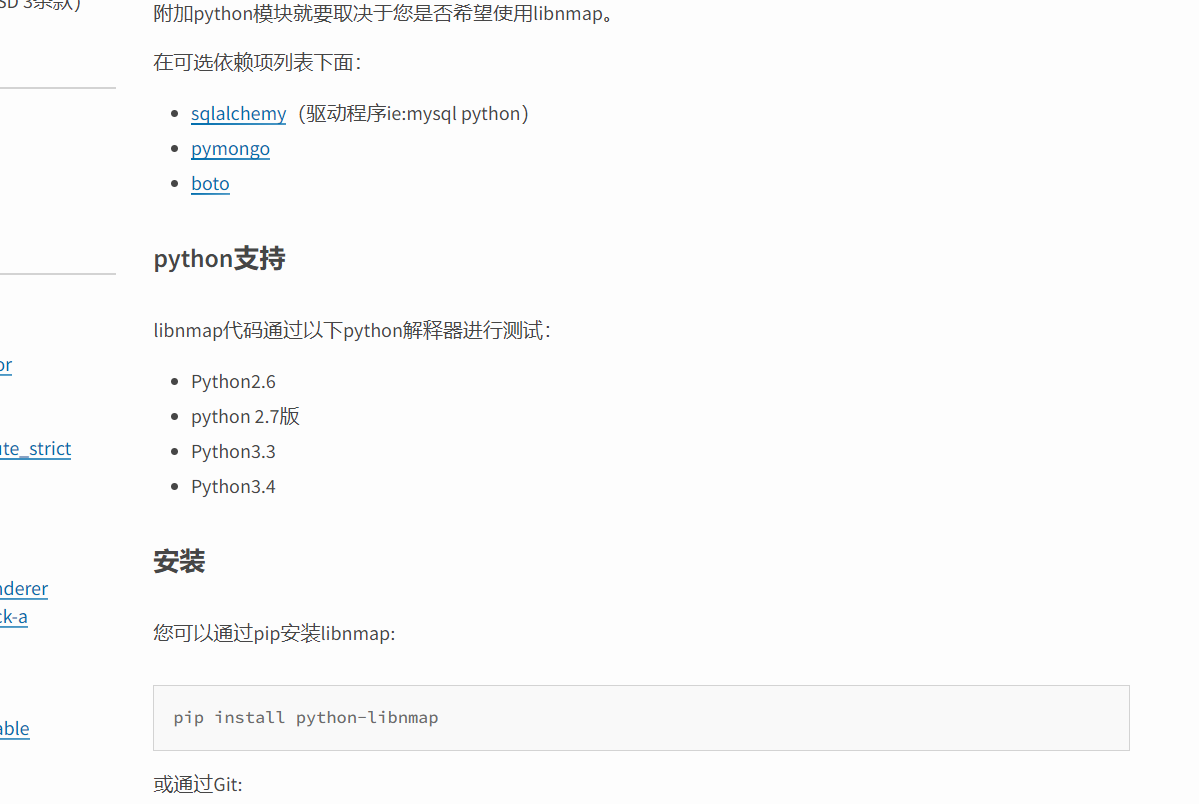1199x804 pixels.
Task: Click the pip install python-libnmap code block
Action: tap(641, 718)
